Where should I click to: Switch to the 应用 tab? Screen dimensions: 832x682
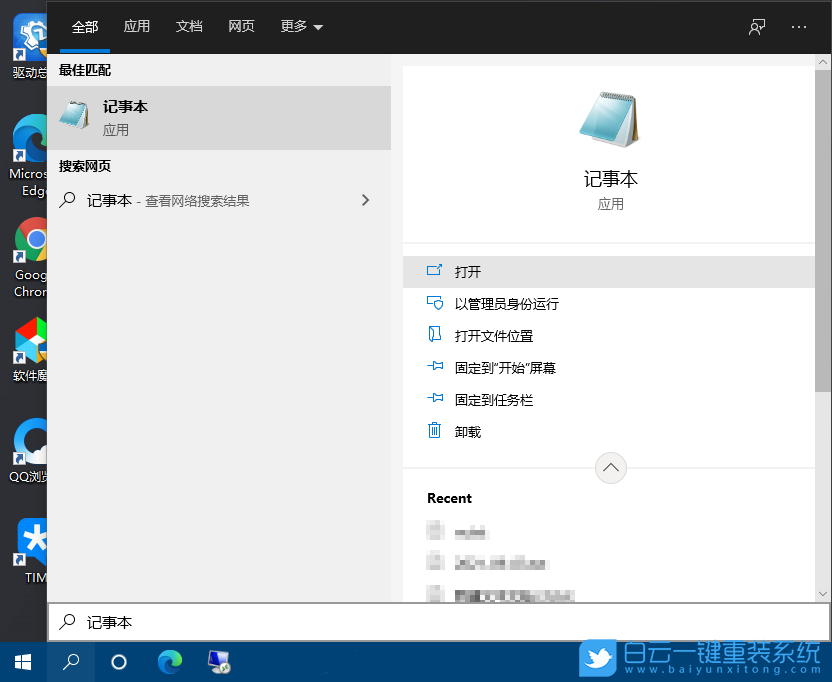(137, 27)
